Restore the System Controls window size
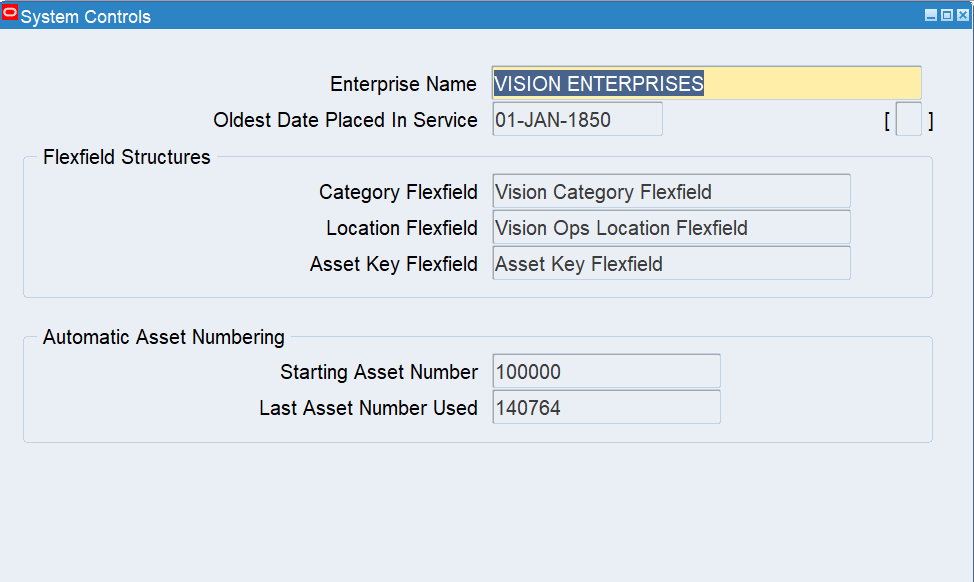 coord(948,15)
